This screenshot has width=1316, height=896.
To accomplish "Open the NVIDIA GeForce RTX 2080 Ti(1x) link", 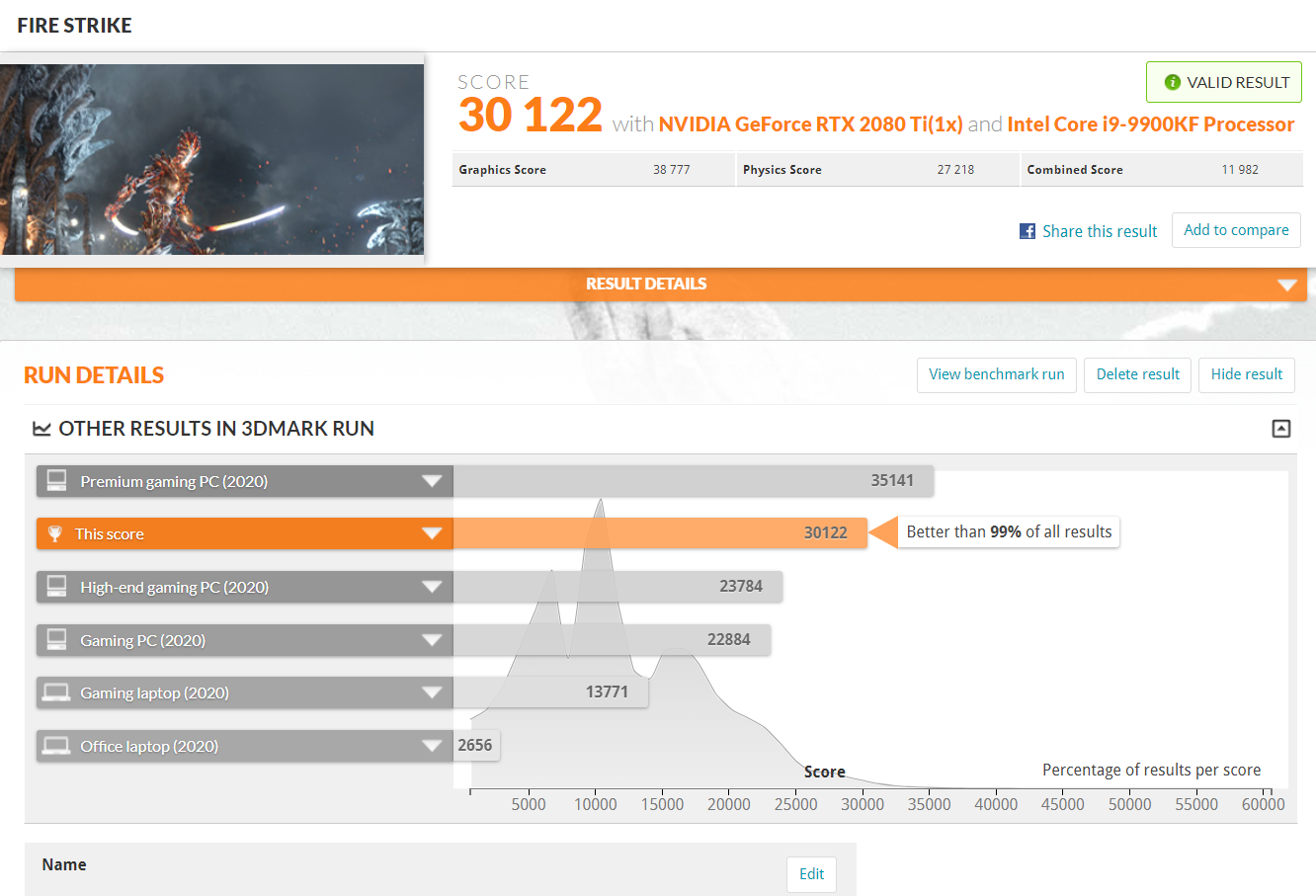I will point(811,124).
